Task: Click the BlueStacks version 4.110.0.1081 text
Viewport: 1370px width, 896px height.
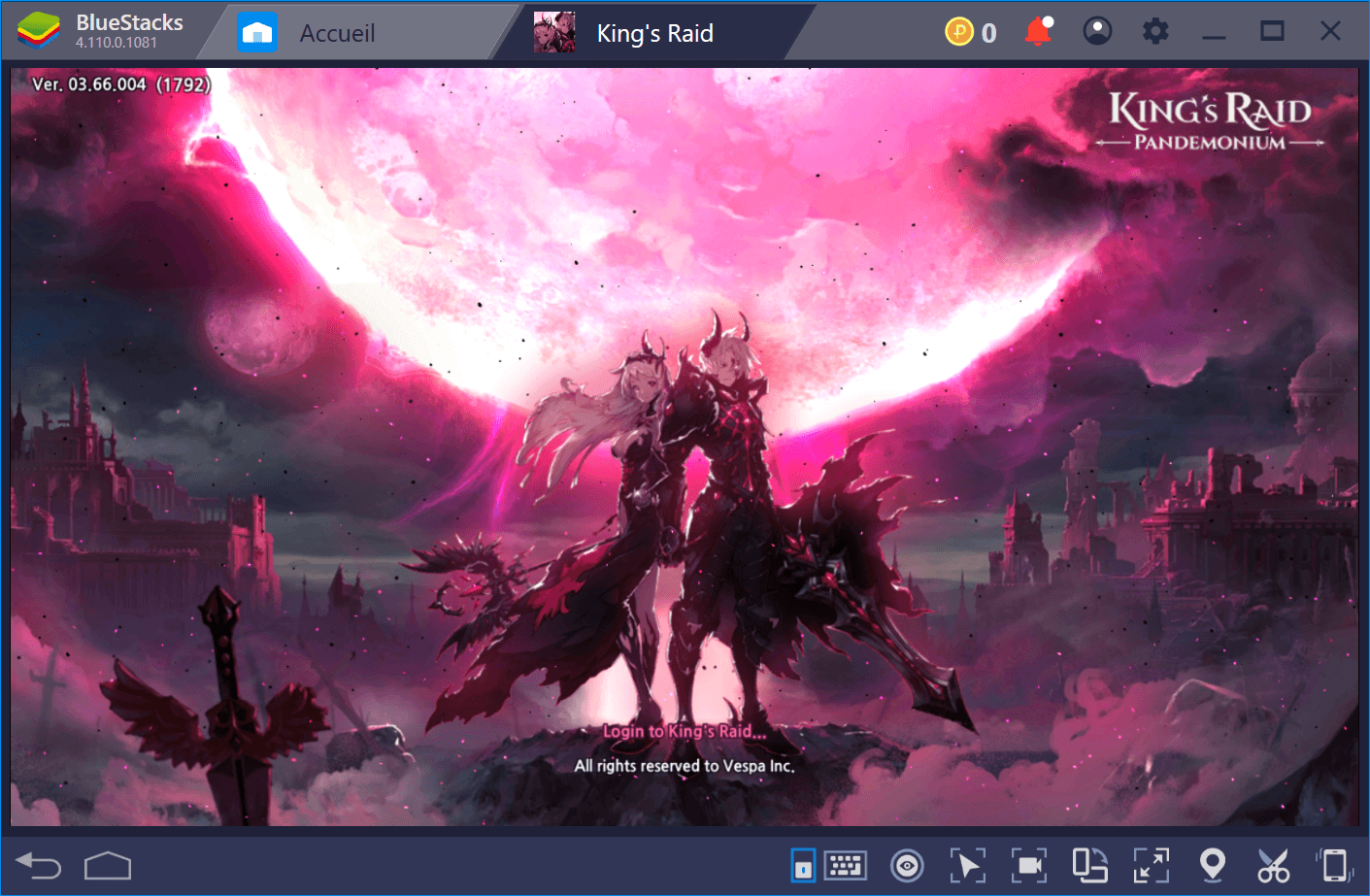Action: (x=117, y=43)
